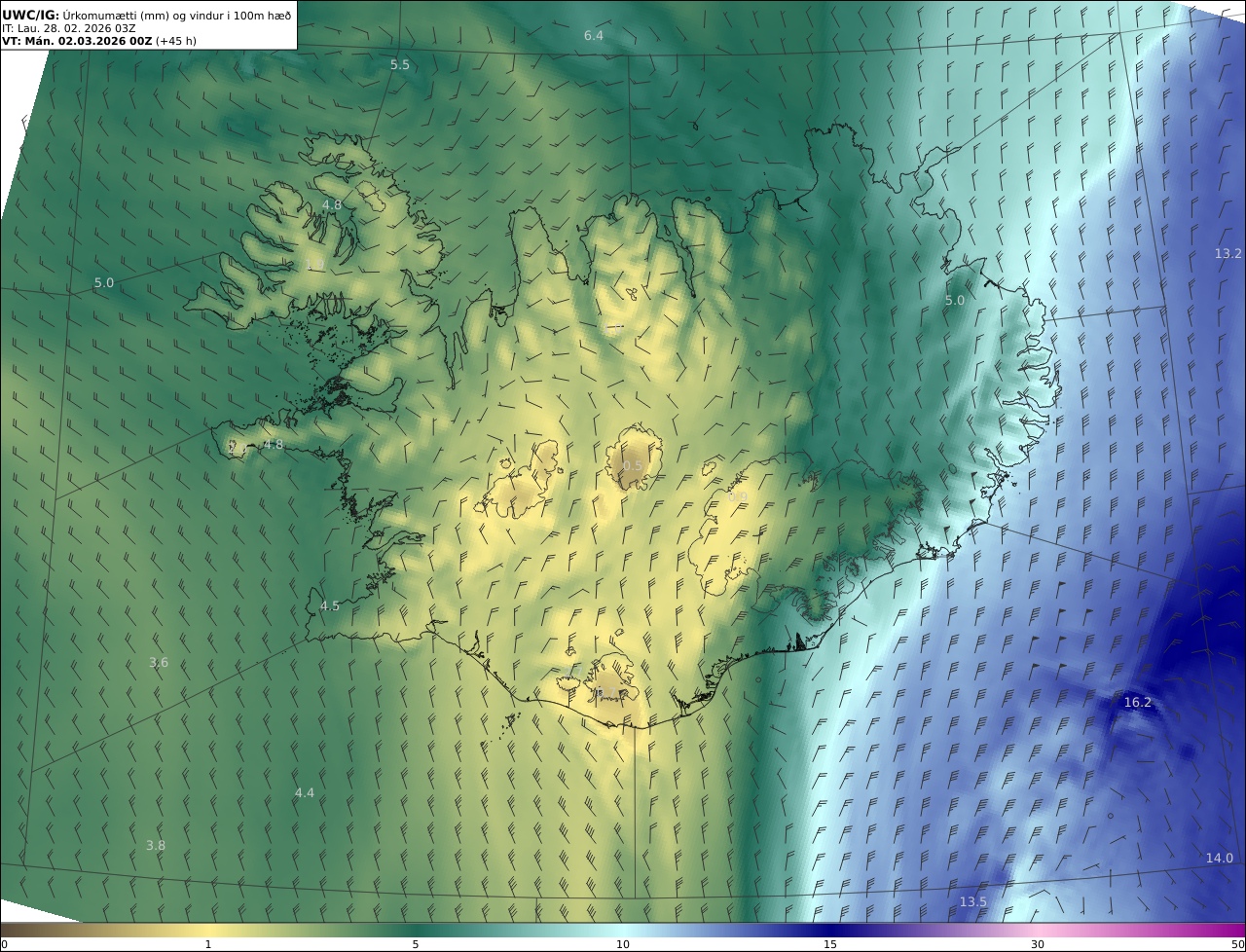Click the 5.5 value label on the map

tap(400, 65)
